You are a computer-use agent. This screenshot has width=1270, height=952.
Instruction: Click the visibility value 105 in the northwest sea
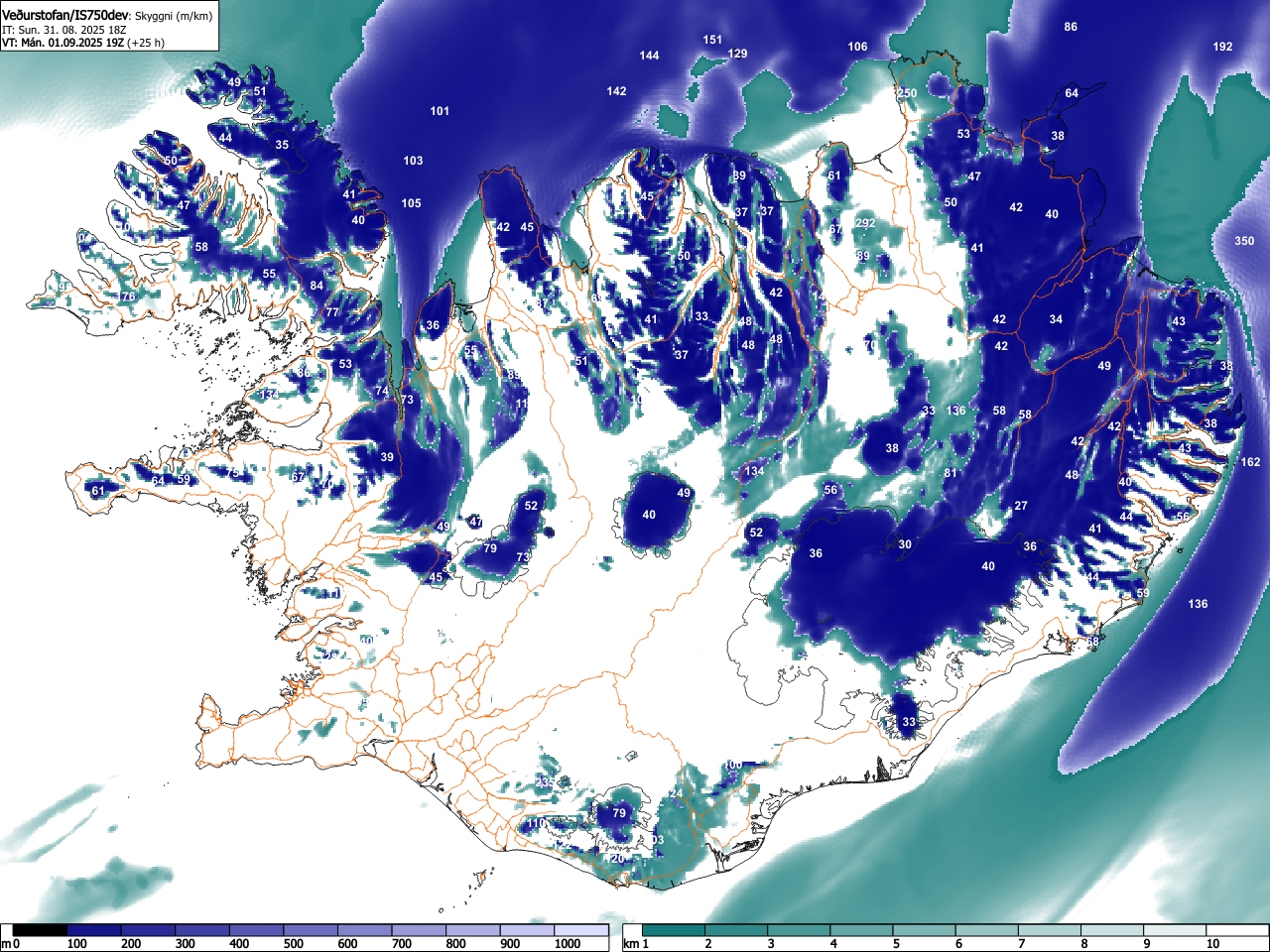411,203
